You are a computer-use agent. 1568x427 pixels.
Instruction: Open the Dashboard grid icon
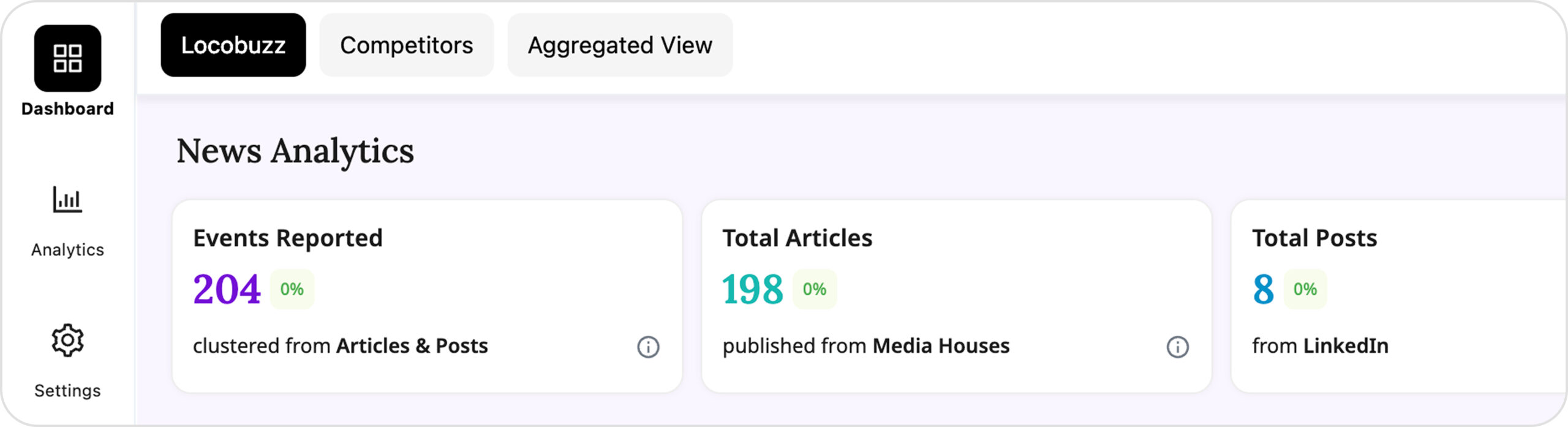67,58
